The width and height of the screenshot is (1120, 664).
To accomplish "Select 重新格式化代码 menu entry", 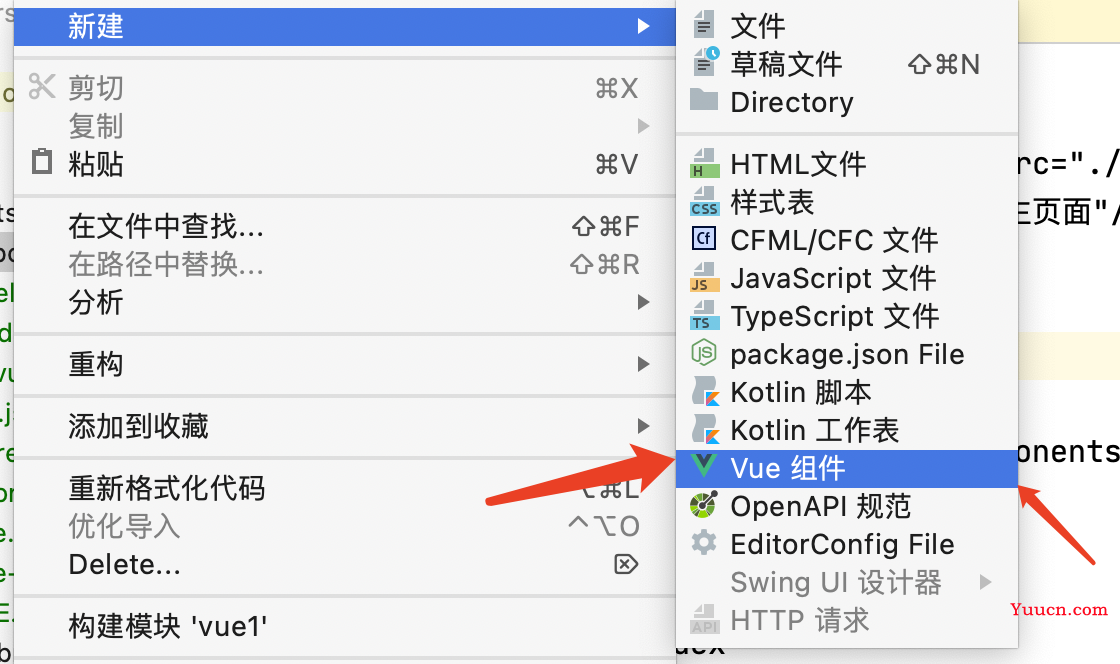I will (x=344, y=488).
